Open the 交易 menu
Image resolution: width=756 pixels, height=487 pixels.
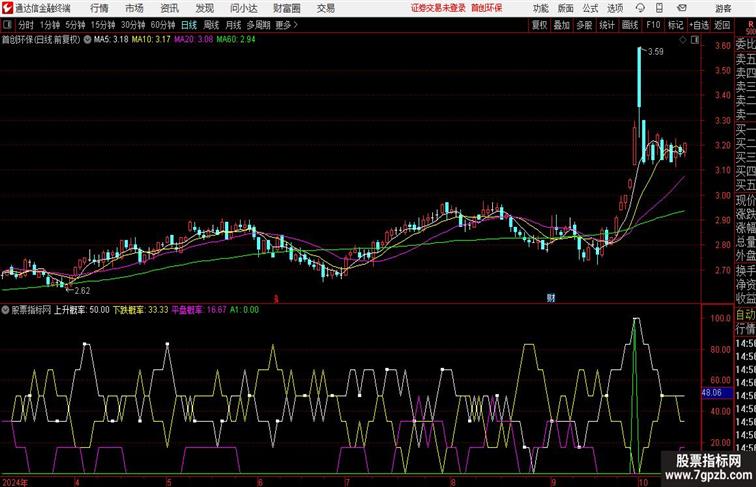click(x=325, y=8)
